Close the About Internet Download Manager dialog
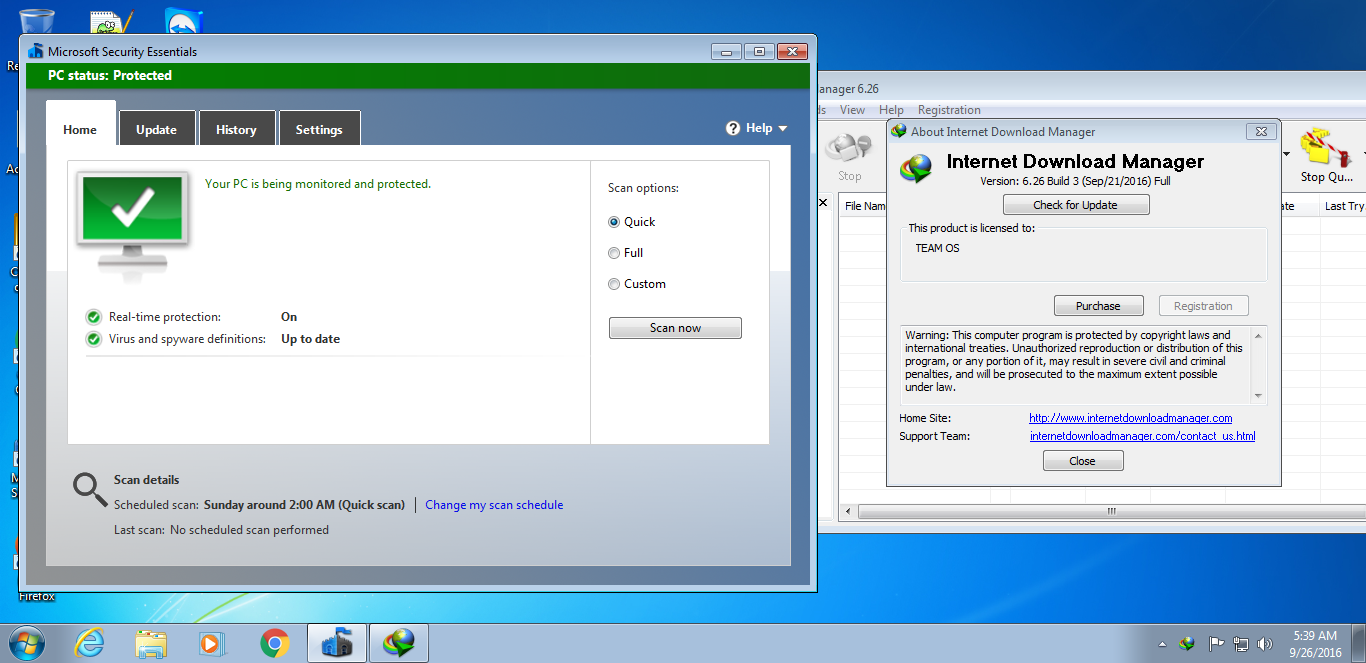Image resolution: width=1366 pixels, height=663 pixels. pyautogui.click(x=1262, y=131)
